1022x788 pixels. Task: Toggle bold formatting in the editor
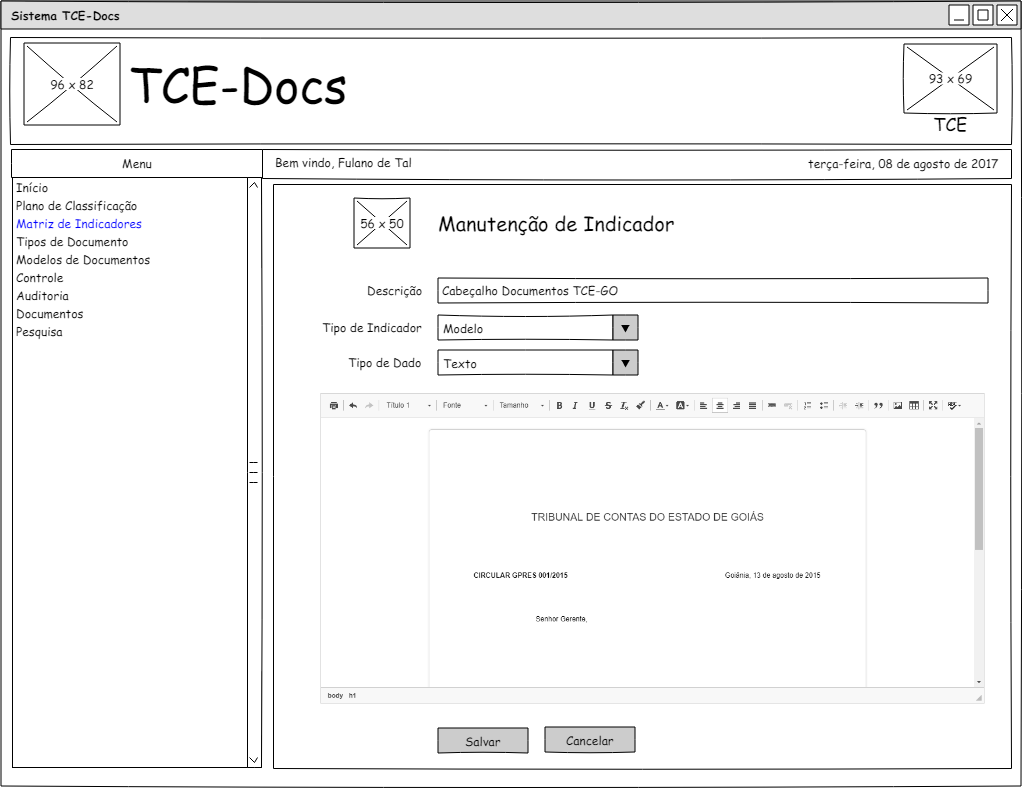coord(559,406)
